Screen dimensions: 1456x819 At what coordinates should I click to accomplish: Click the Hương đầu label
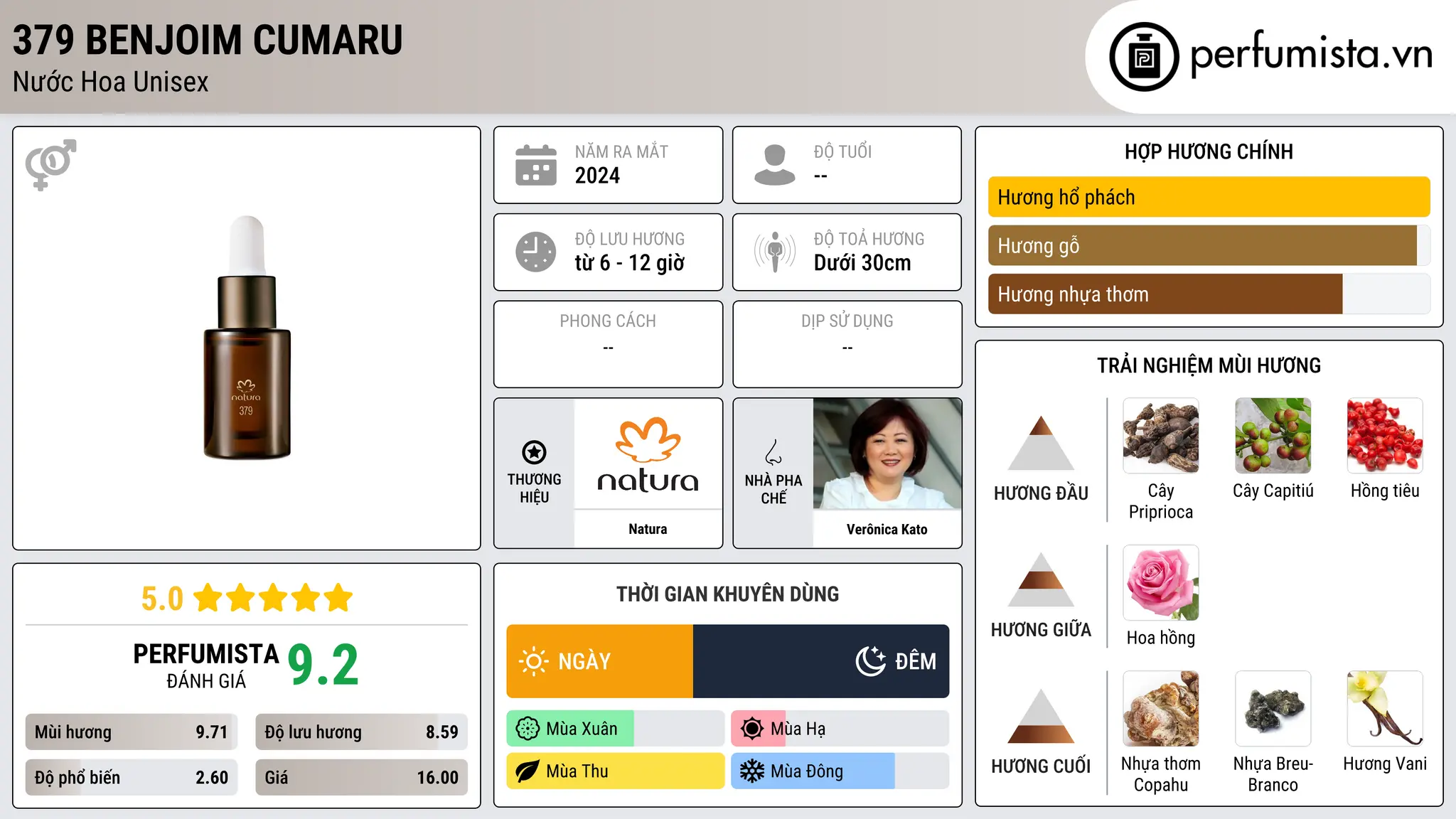(x=1041, y=493)
